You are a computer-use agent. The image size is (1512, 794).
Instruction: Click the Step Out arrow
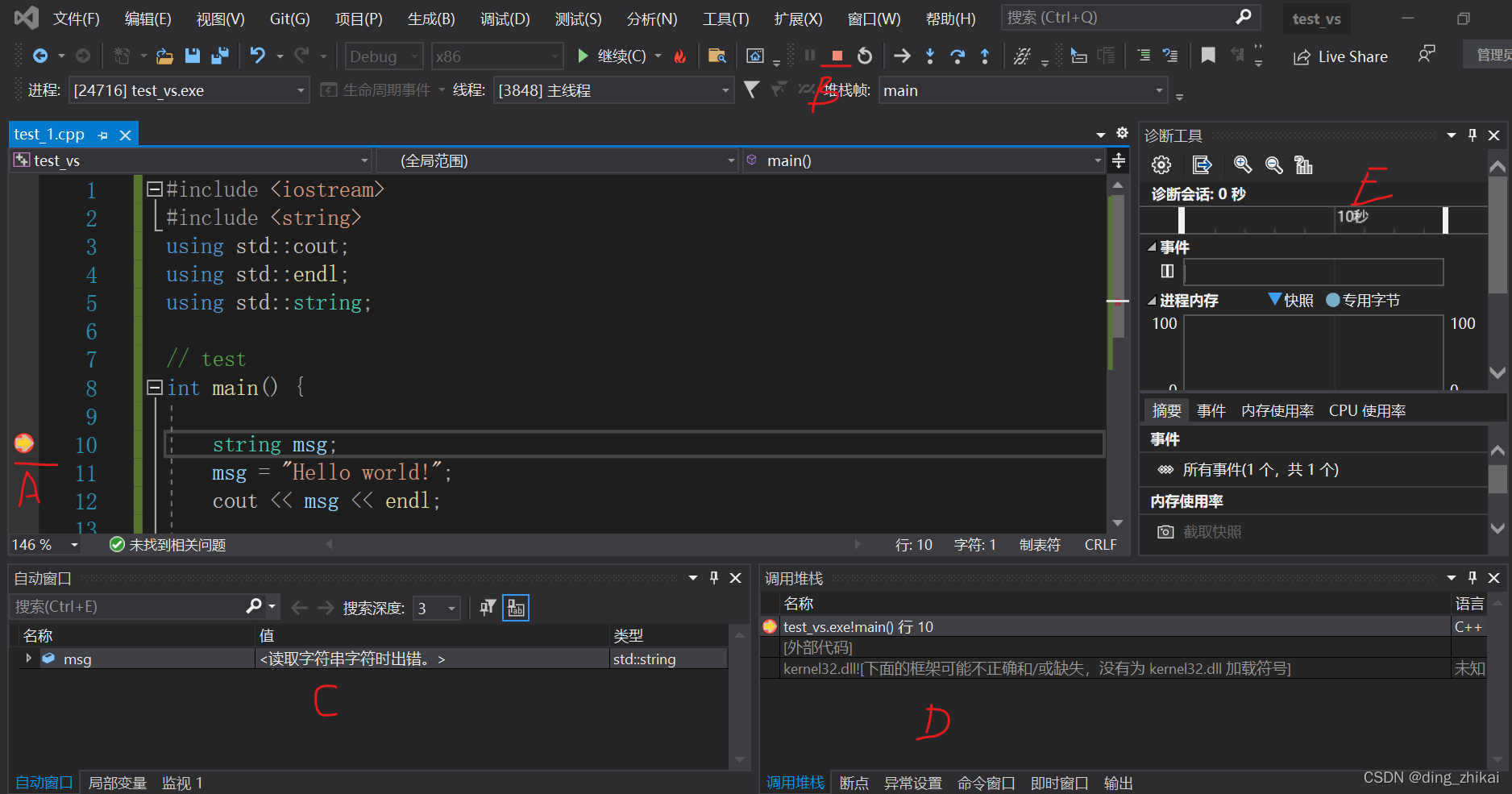coord(985,56)
